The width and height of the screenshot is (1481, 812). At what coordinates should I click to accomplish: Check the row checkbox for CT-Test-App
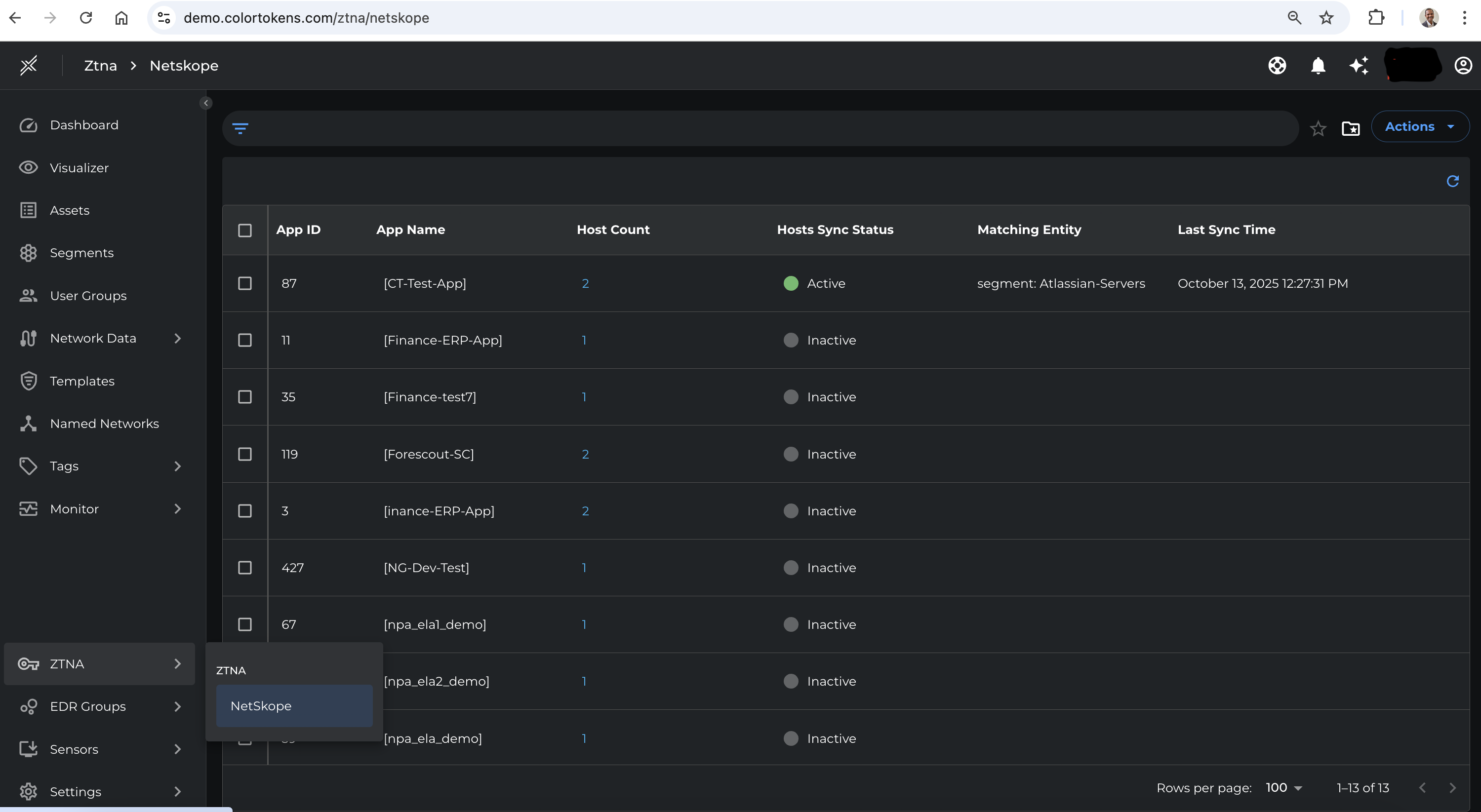pyautogui.click(x=245, y=283)
